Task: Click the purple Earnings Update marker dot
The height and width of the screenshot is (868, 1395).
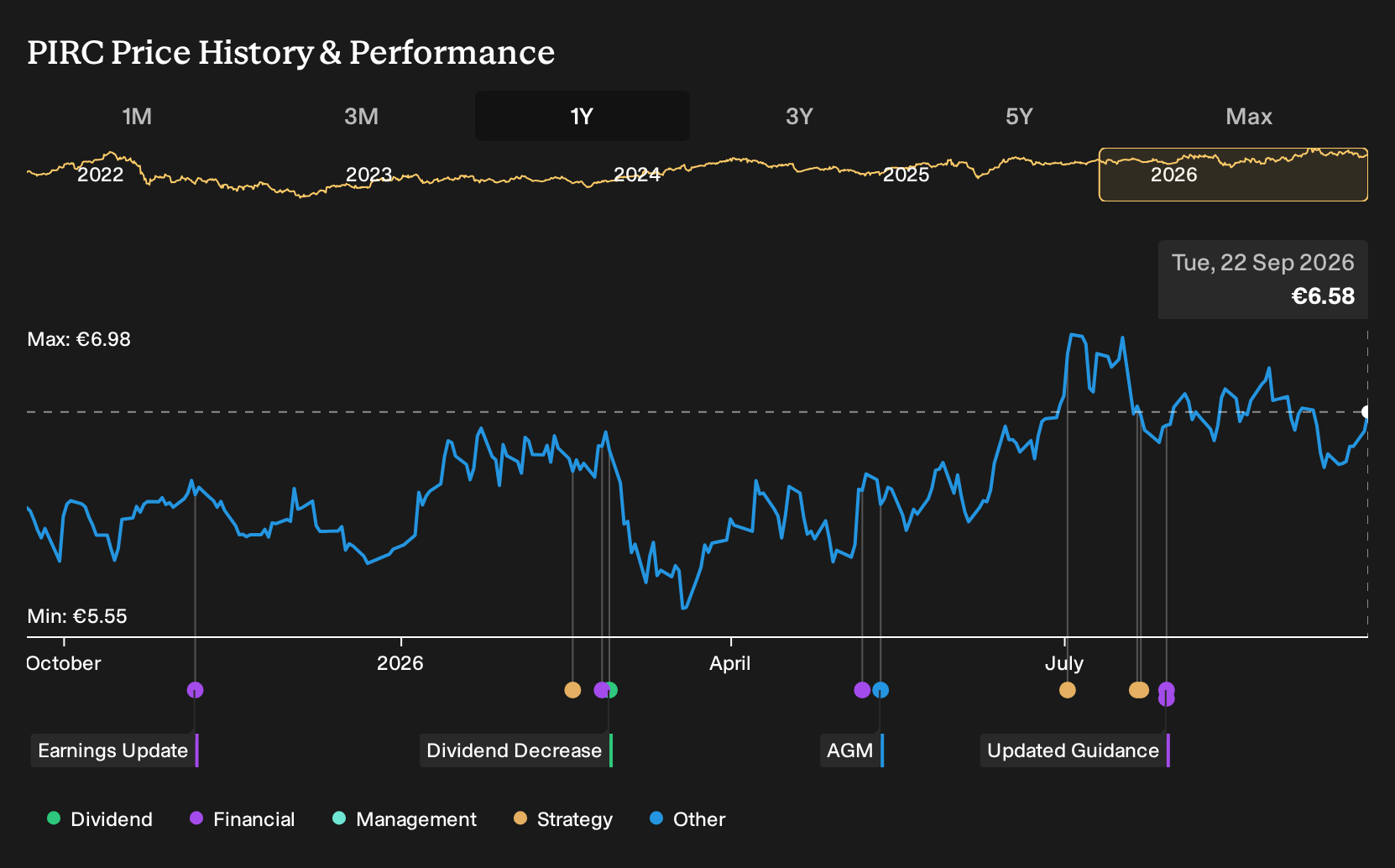Action: (195, 690)
